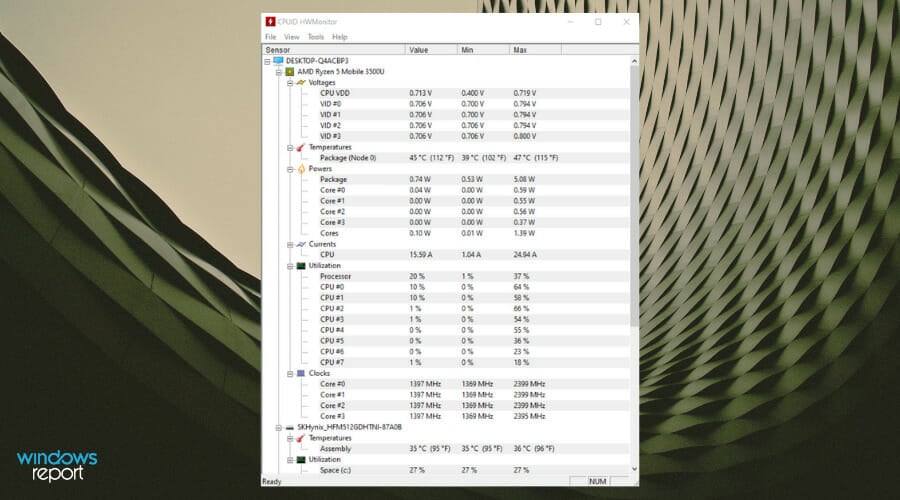Screen dimensions: 900x500
Task: Click the 20 % processor utilization value
Action: [x=417, y=276]
